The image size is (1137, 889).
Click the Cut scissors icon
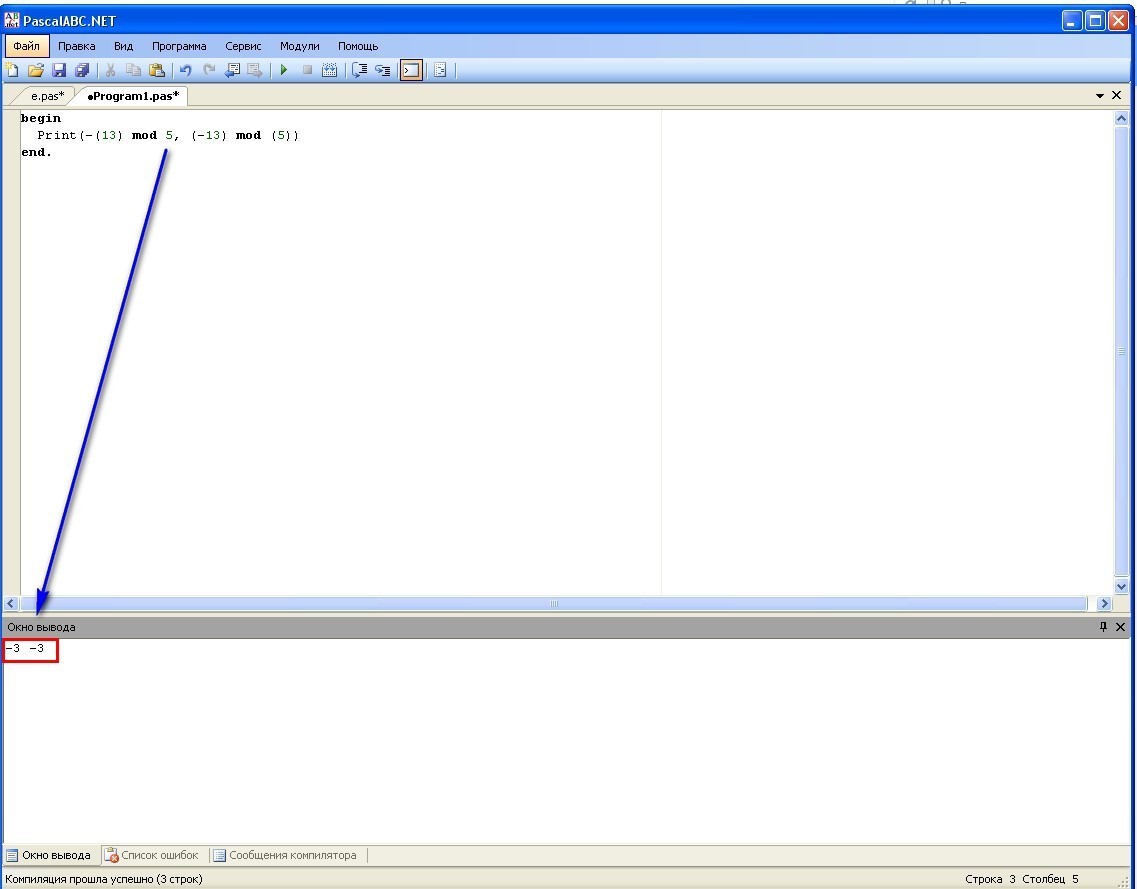point(110,70)
